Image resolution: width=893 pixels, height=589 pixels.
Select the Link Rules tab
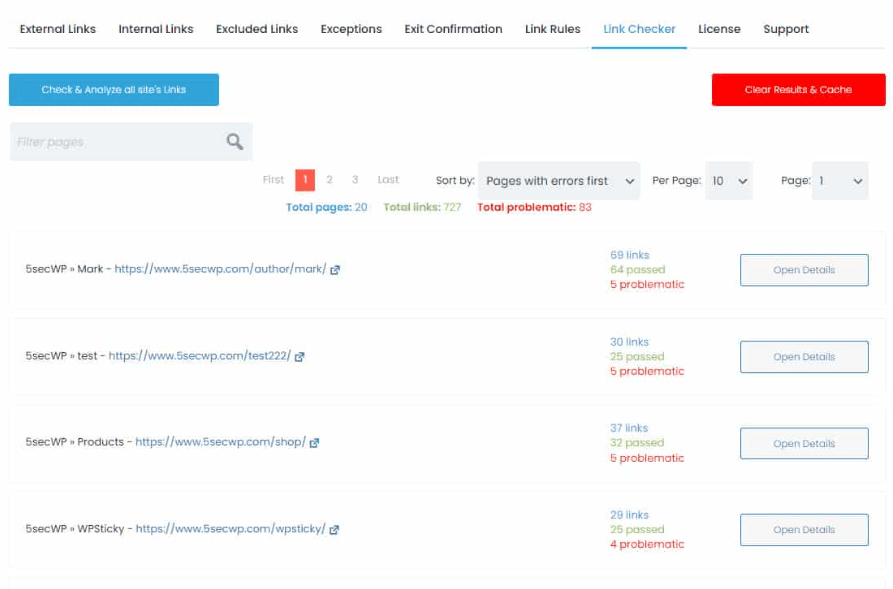coord(552,29)
